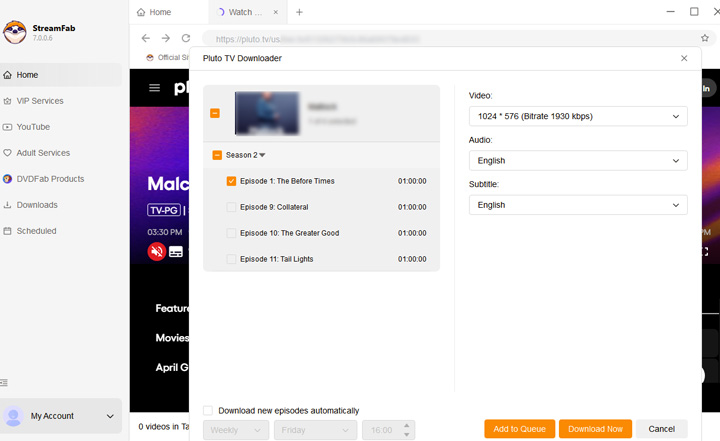
Task: Decrease the 16:00 time with down arrow
Action: [x=406, y=435]
